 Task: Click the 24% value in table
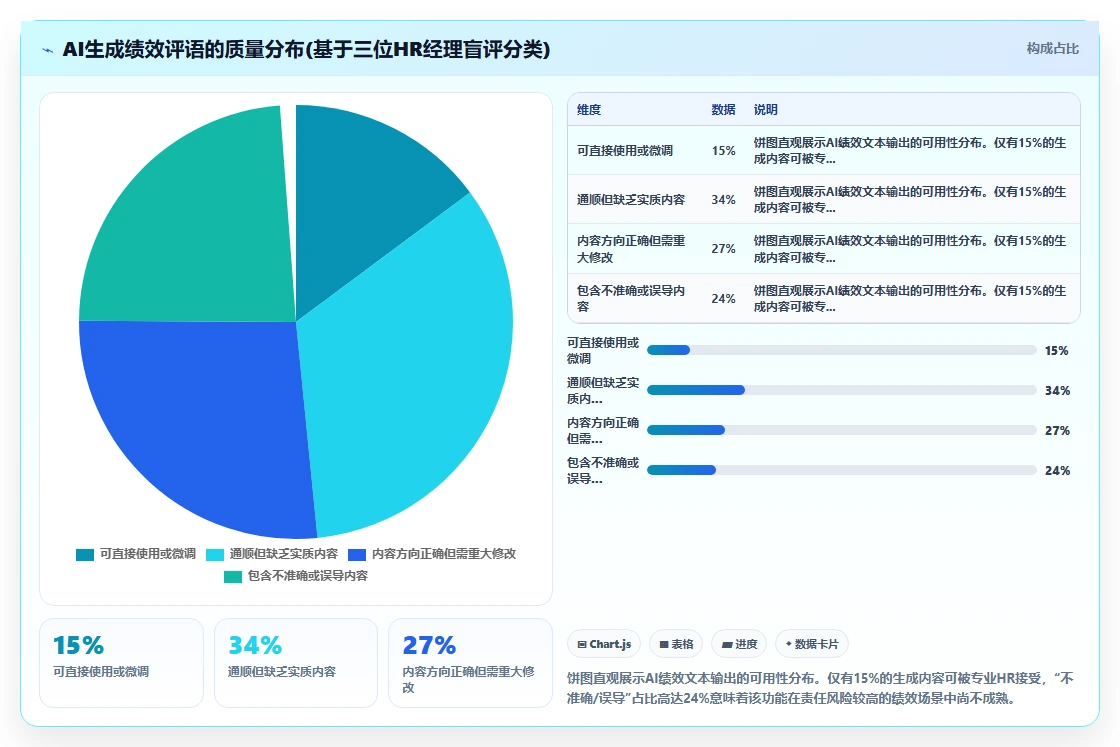point(724,299)
